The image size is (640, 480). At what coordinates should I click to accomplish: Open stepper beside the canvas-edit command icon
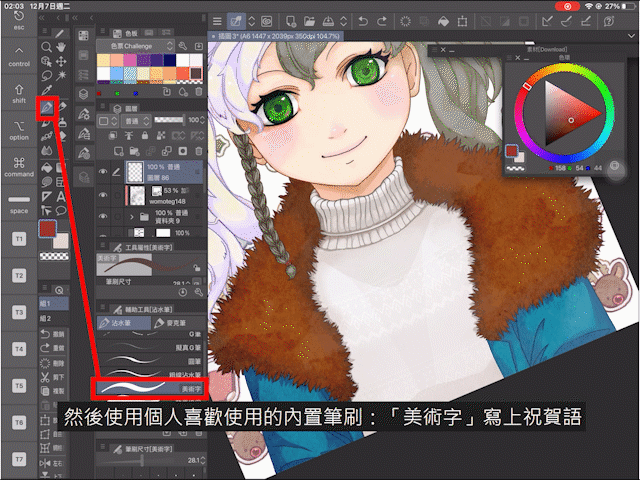251,21
